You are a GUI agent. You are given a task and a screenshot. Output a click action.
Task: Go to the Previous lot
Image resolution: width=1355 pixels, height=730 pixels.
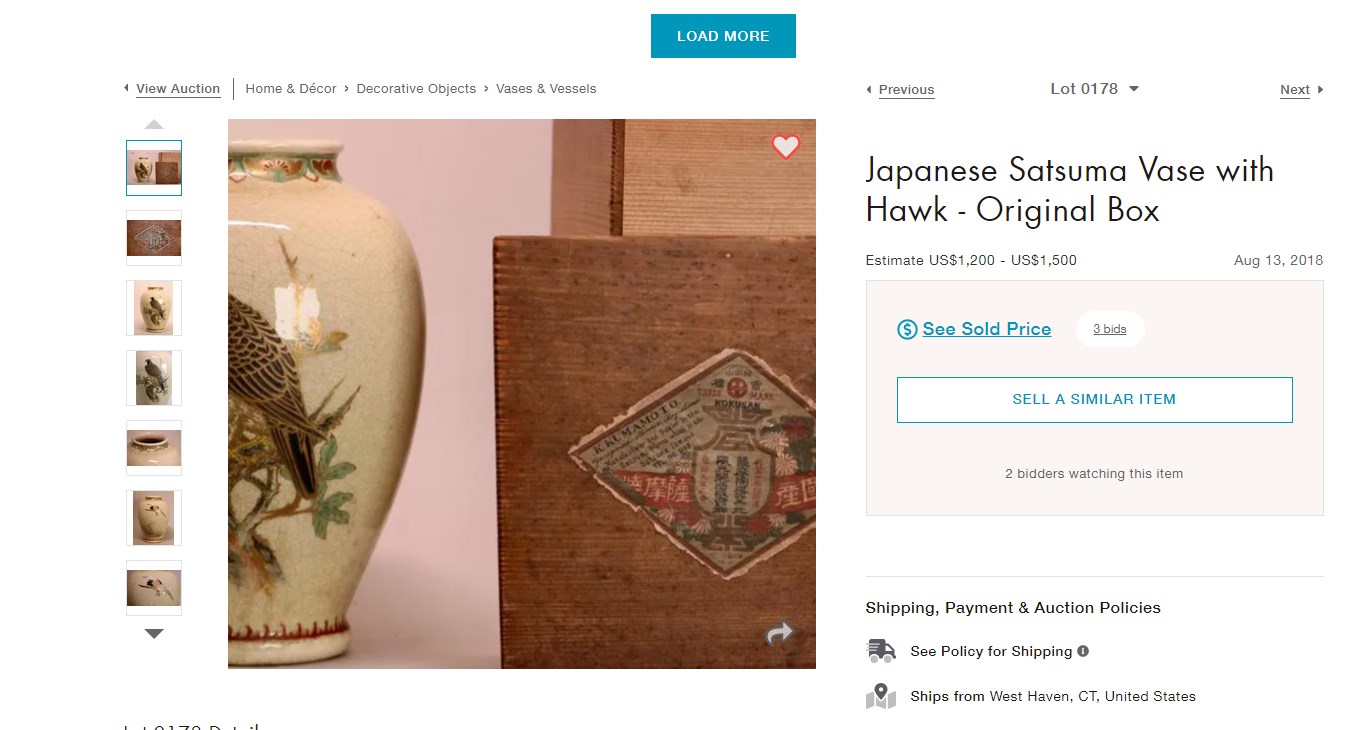(x=905, y=90)
